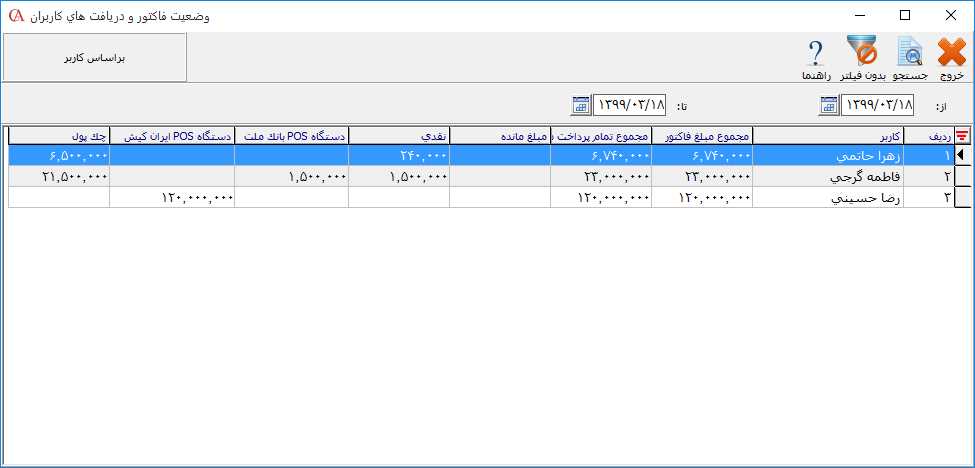
Task: Click the دستگاه POS بانک ملت column header
Action: coord(291,136)
